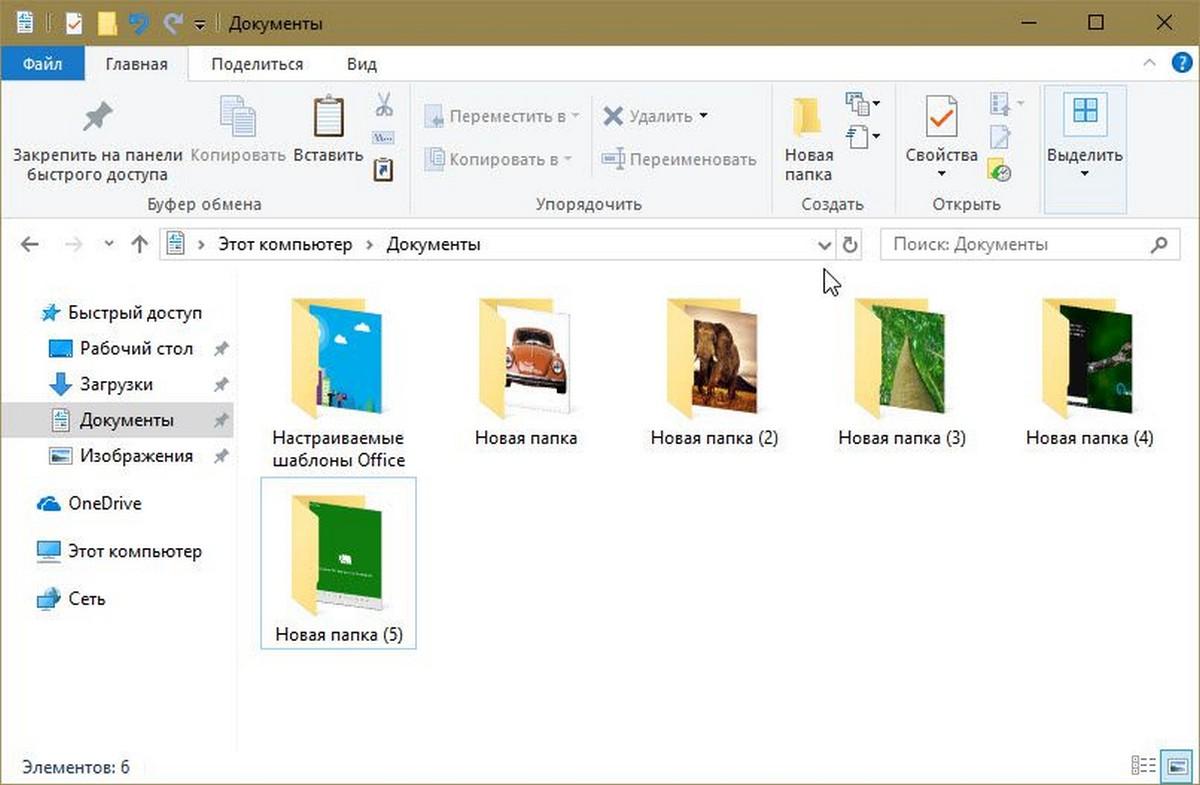Click the forward navigation arrow
The image size is (1200, 785).
pos(73,244)
